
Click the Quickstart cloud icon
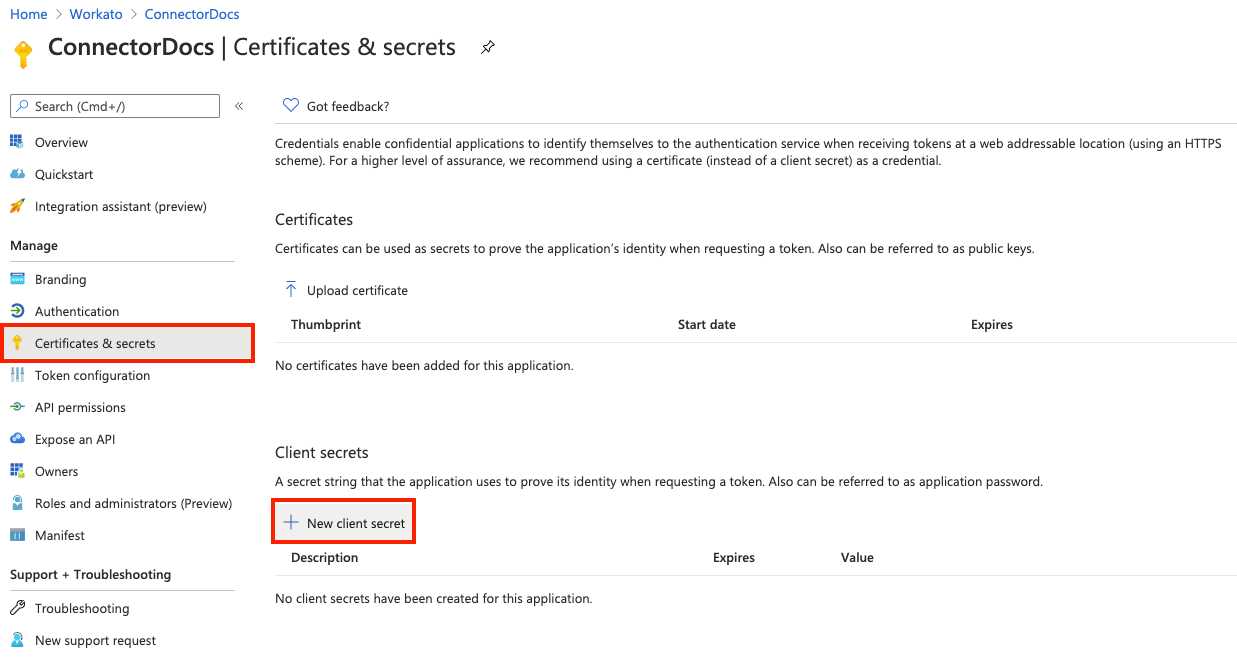click(x=17, y=174)
